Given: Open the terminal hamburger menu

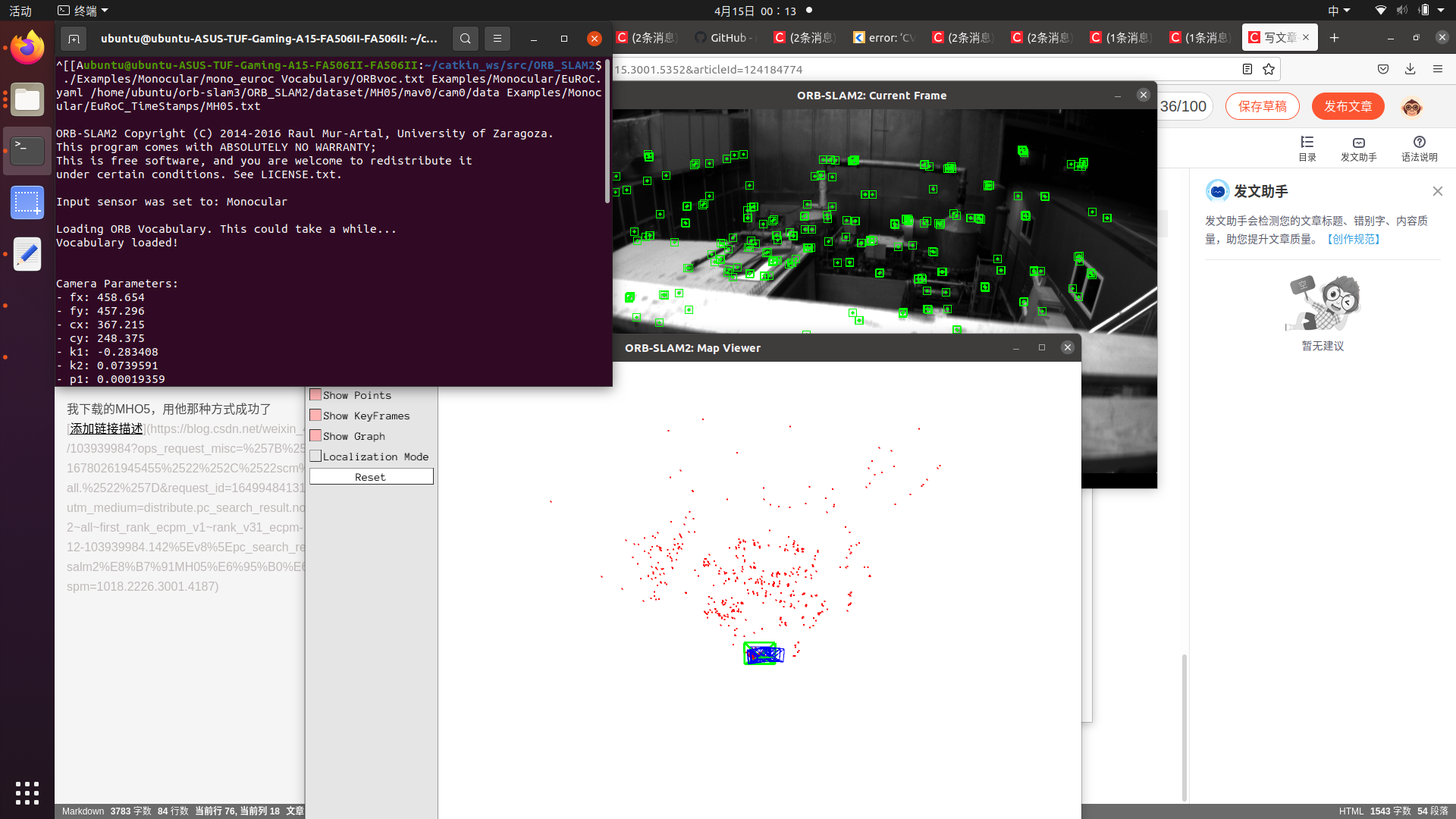Looking at the screenshot, I should (497, 39).
